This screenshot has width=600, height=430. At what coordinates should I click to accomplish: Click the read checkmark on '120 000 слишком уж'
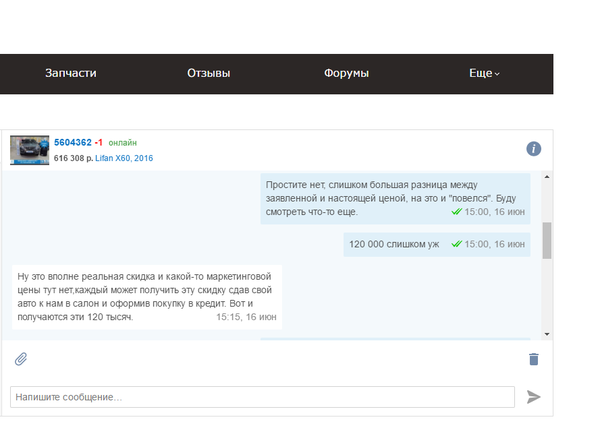pyautogui.click(x=456, y=244)
